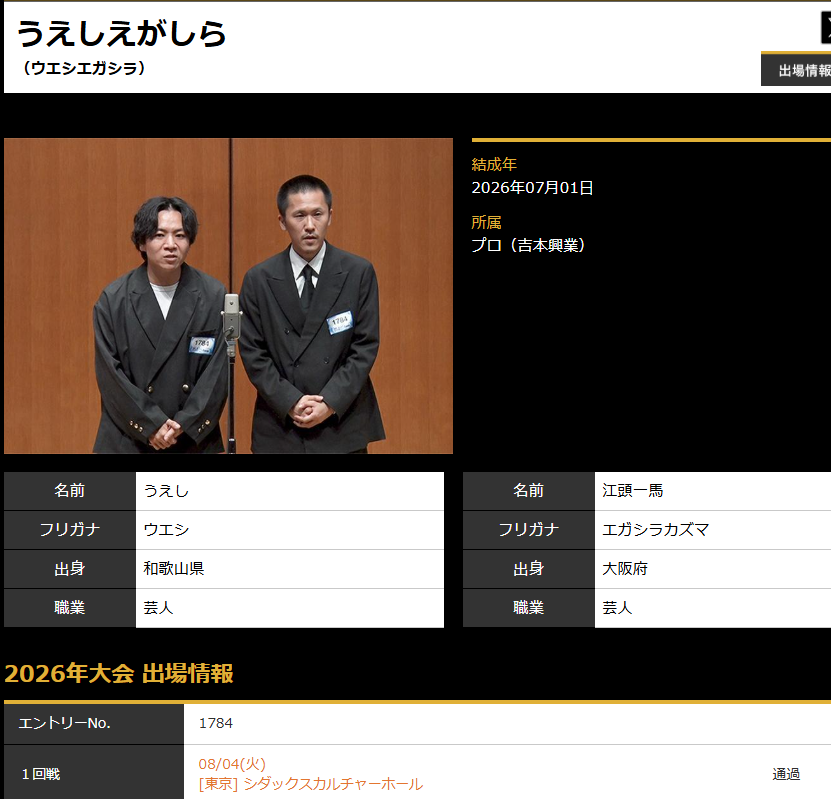
Task: Click the 2026年大会 出場情報 heading
Action: [119, 673]
